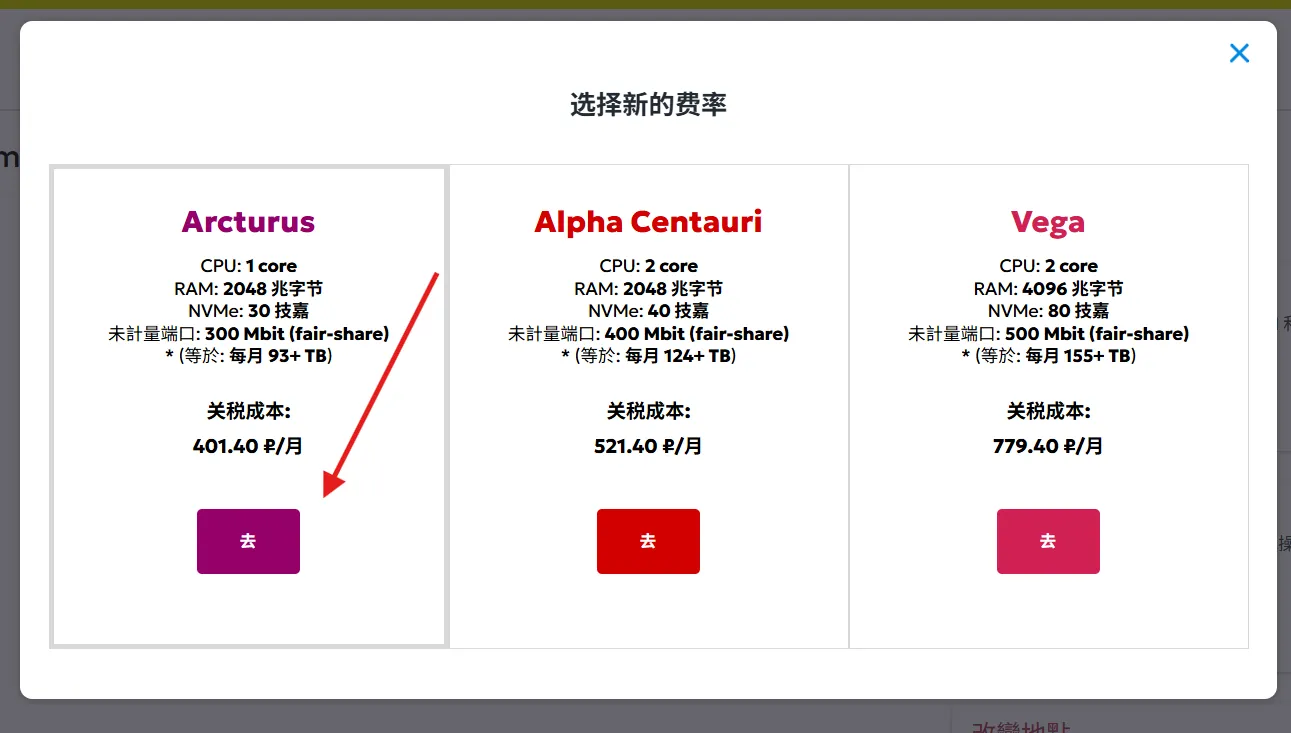Click the Arcturus plan title

248,222
